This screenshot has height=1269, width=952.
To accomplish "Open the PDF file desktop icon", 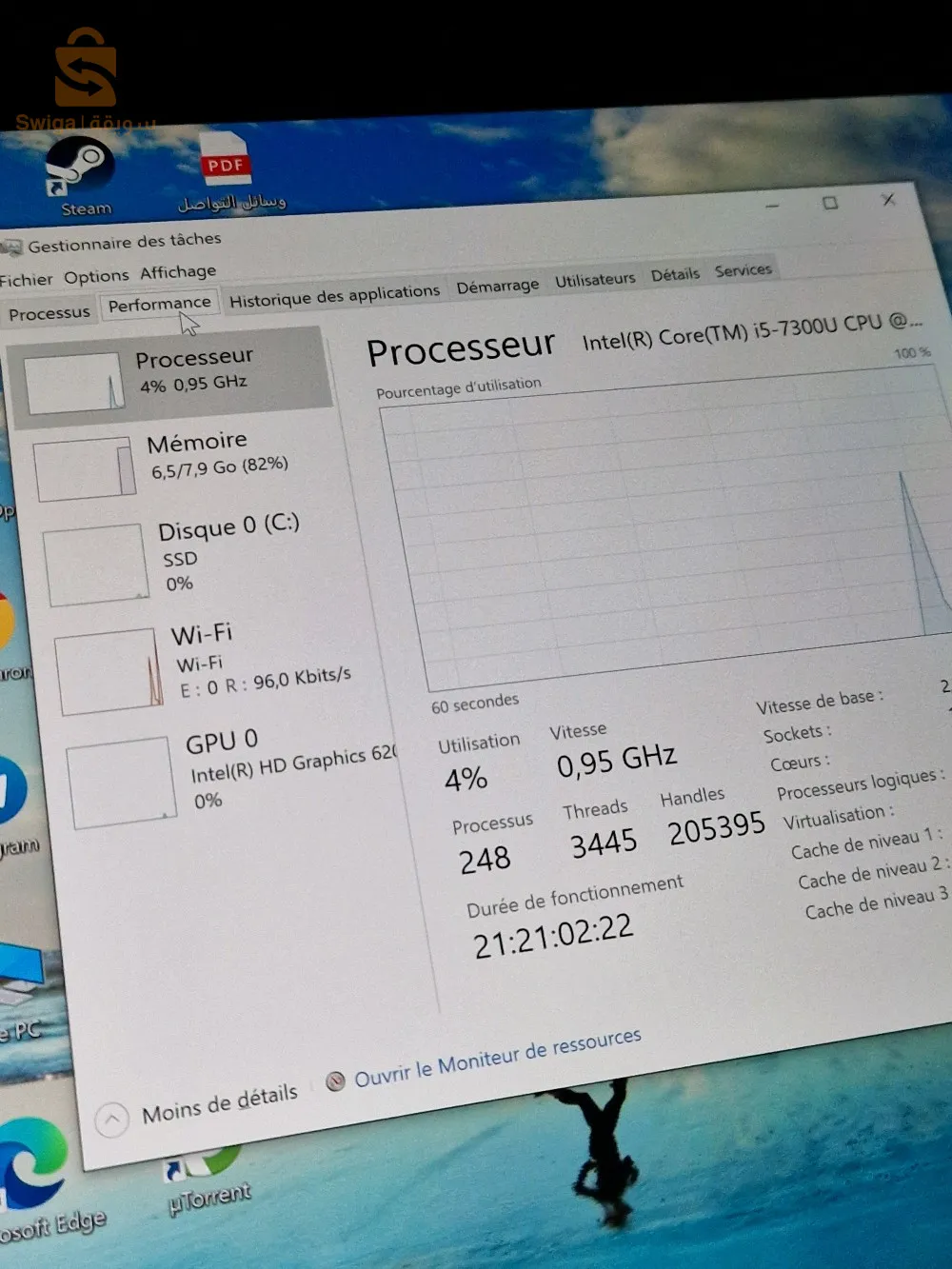I will point(228,172).
